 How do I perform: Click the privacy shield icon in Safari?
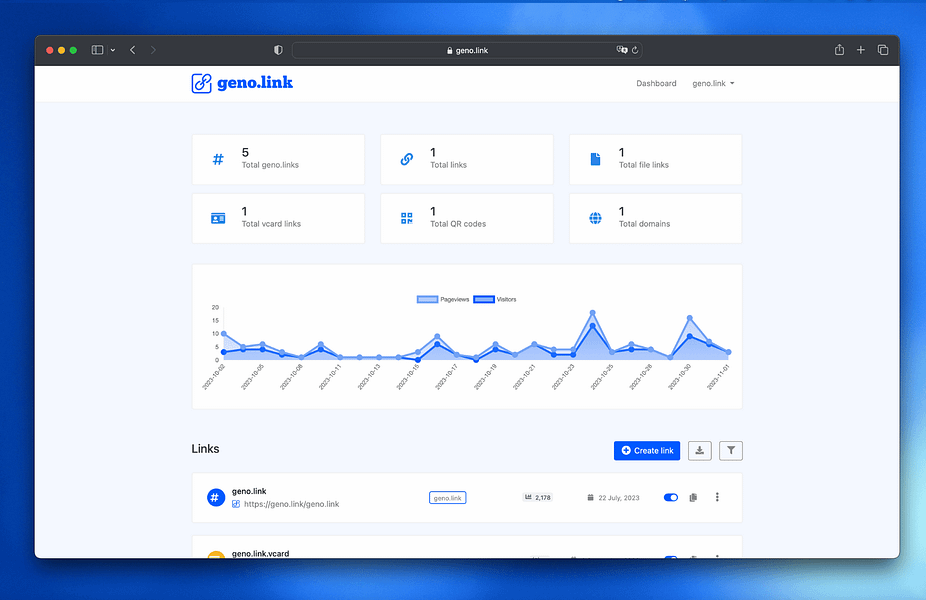[x=278, y=50]
